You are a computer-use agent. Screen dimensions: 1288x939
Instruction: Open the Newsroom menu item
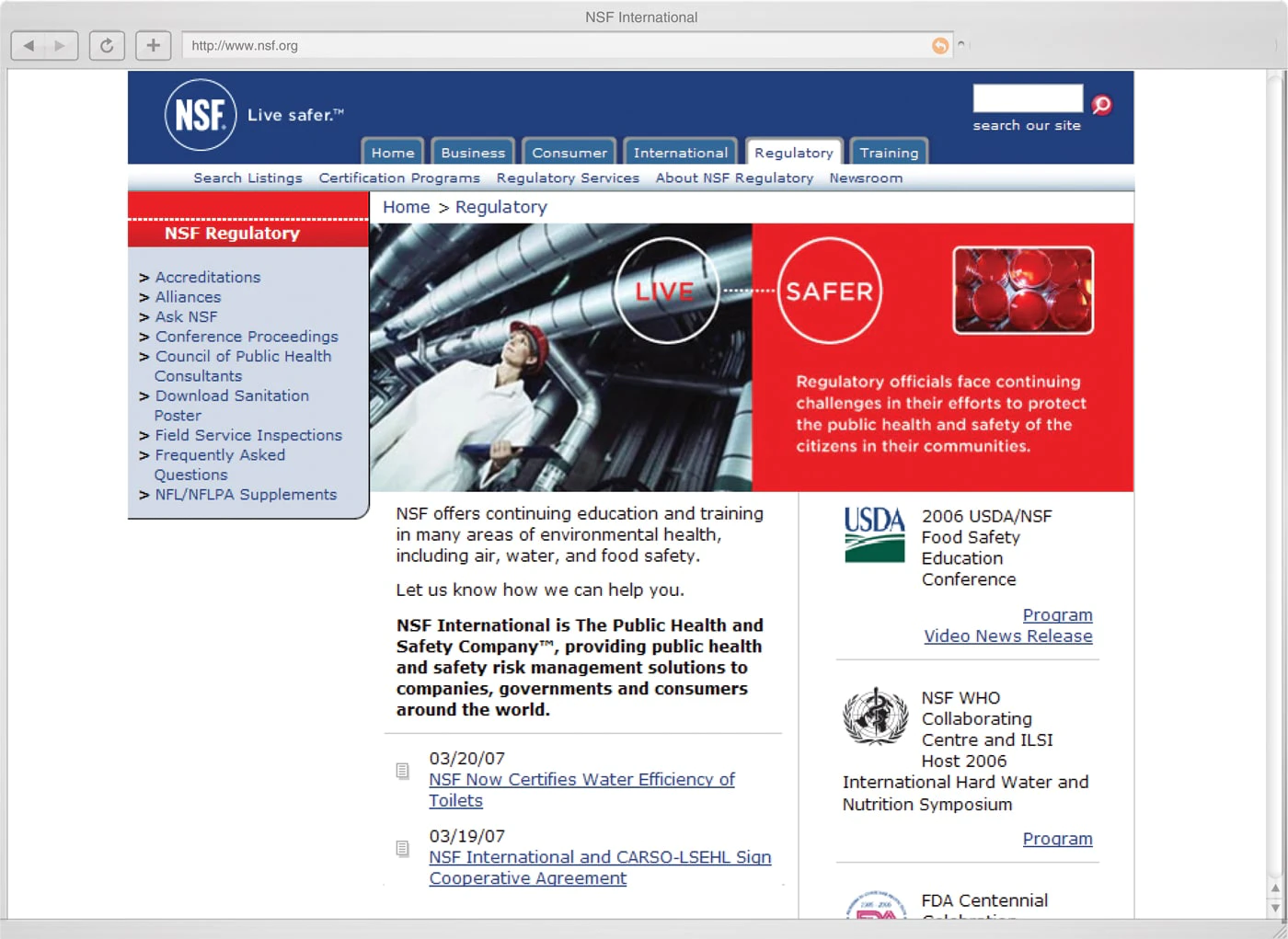[x=866, y=177]
